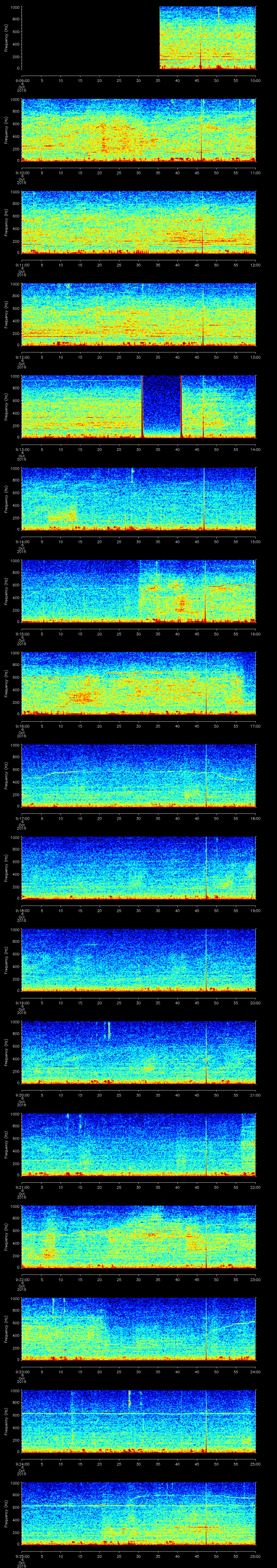Click the 600 frequency tick of the 9:15:00 panel
277x1568 pixels.
tap(16, 585)
